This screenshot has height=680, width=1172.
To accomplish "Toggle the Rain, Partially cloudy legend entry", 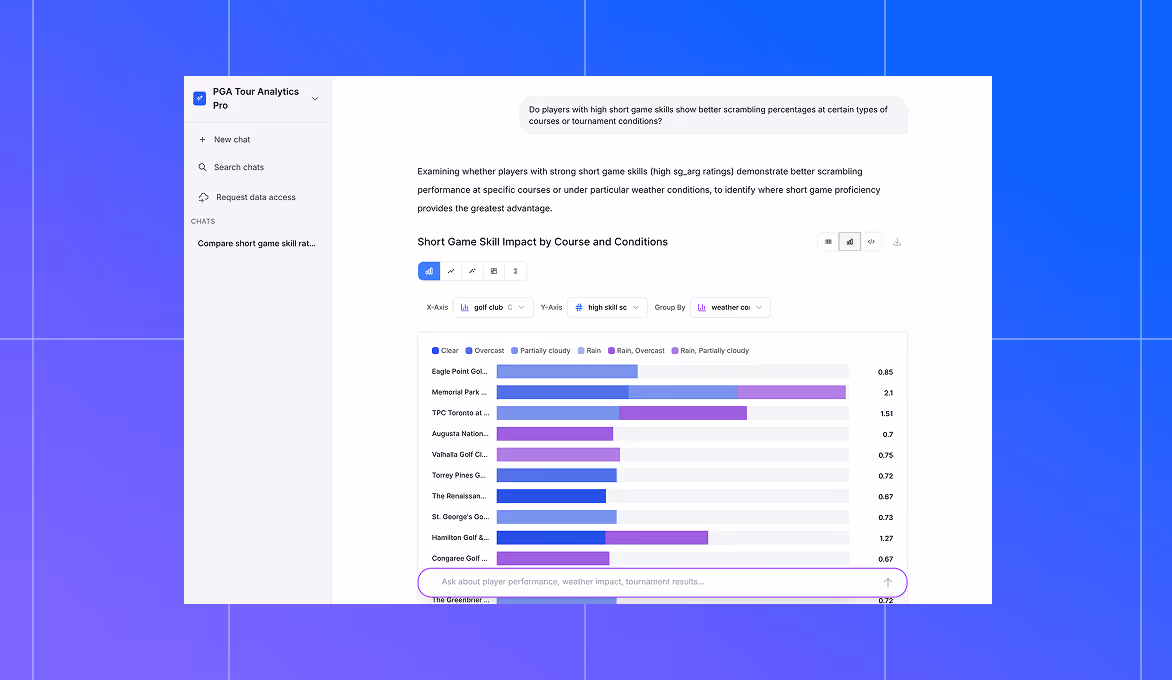I will (710, 350).
